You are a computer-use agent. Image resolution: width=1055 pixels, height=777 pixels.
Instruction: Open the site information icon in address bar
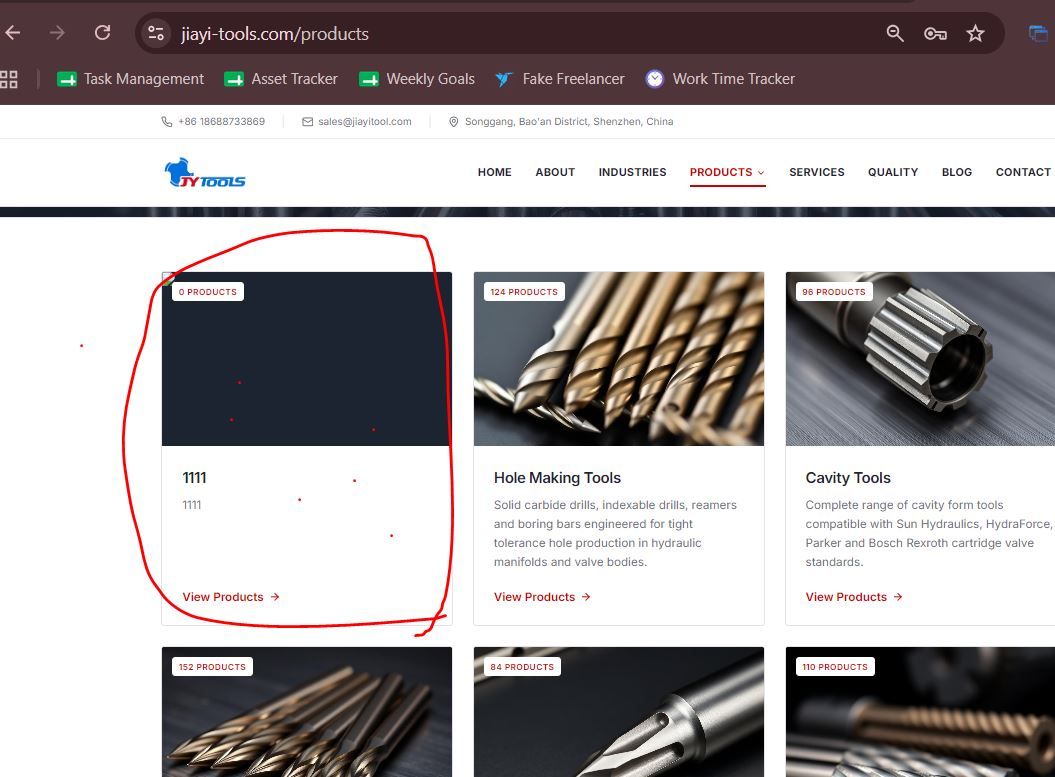[156, 33]
